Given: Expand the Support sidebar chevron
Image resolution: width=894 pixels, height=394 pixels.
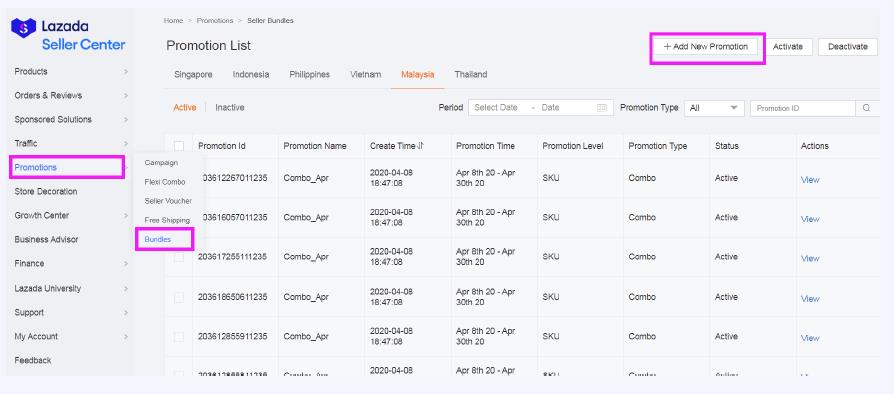Looking at the screenshot, I should pyautogui.click(x=125, y=312).
